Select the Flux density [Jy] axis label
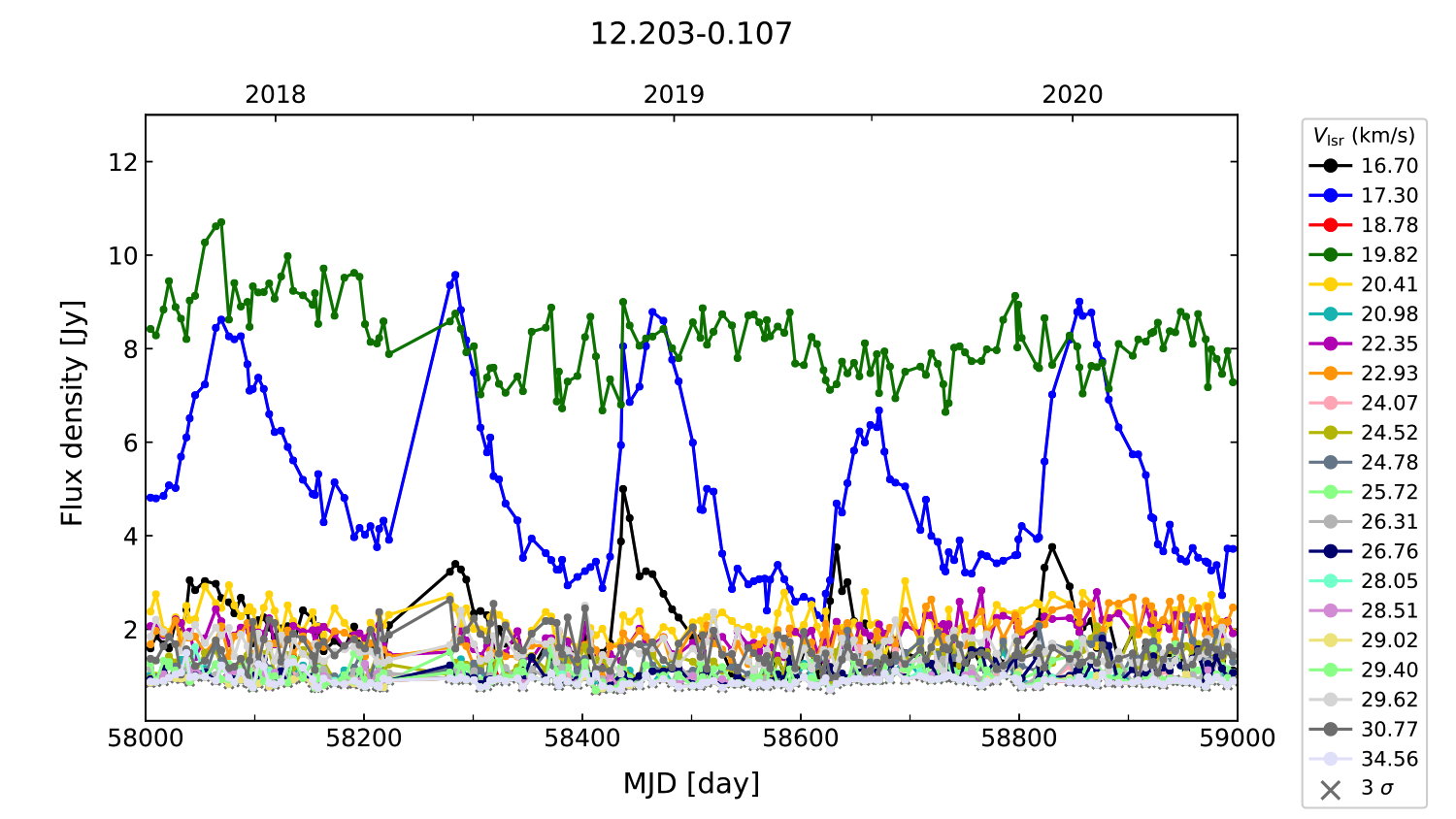1456x819 pixels. [73, 413]
